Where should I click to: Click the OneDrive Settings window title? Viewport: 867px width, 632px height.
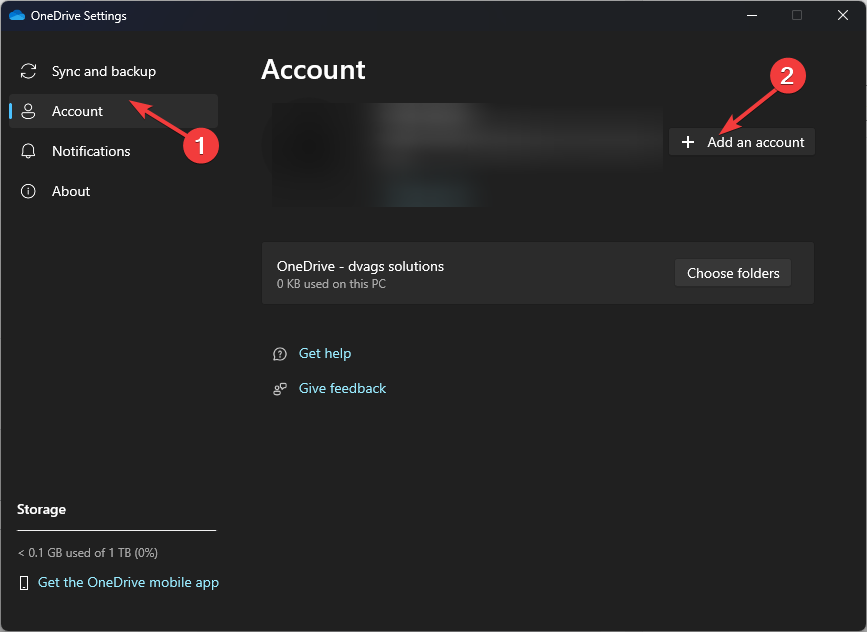(x=79, y=16)
